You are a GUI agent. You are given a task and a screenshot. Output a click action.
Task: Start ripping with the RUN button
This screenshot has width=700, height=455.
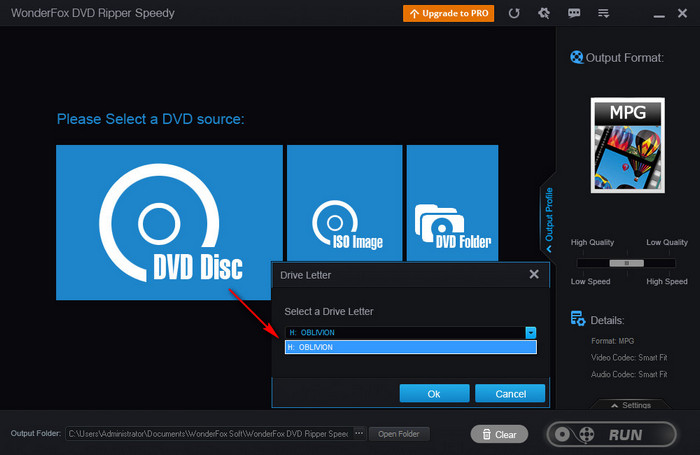coord(612,434)
